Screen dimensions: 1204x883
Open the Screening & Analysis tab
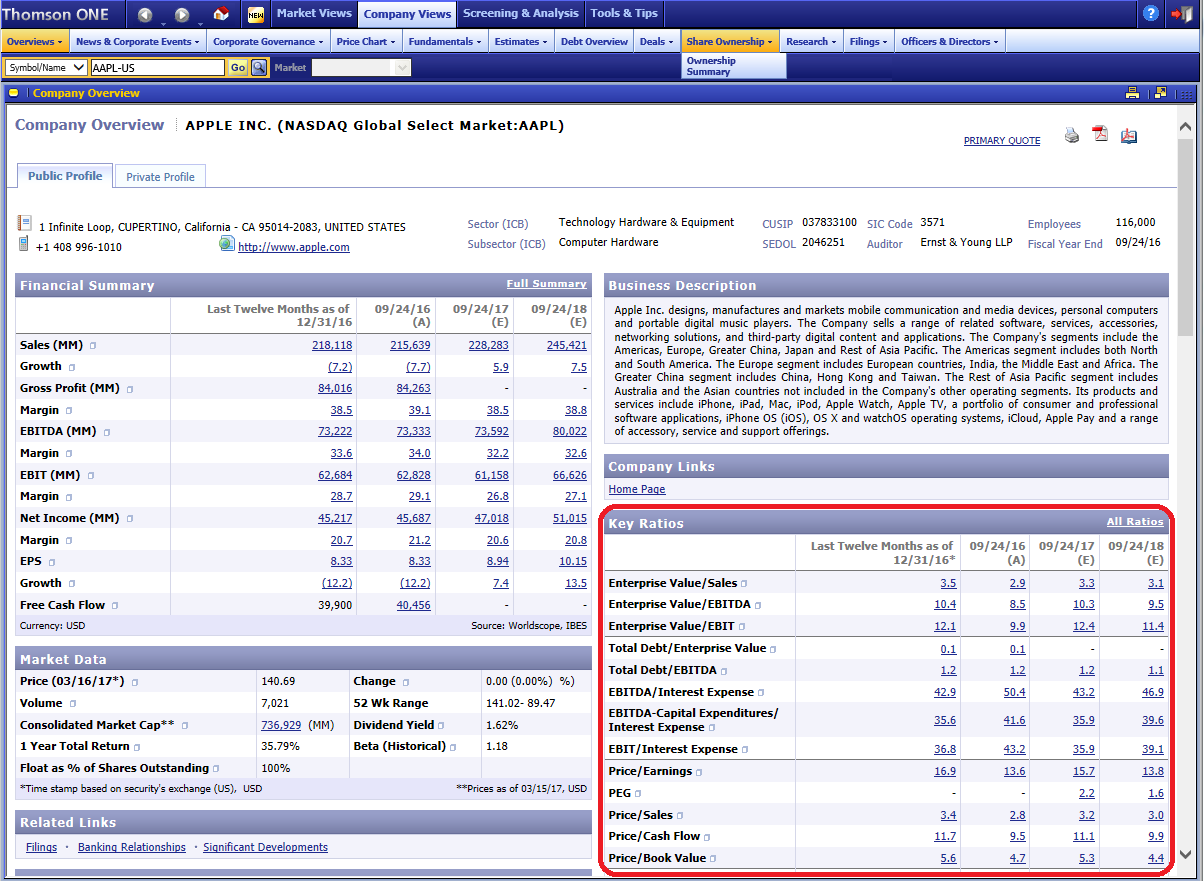[520, 13]
